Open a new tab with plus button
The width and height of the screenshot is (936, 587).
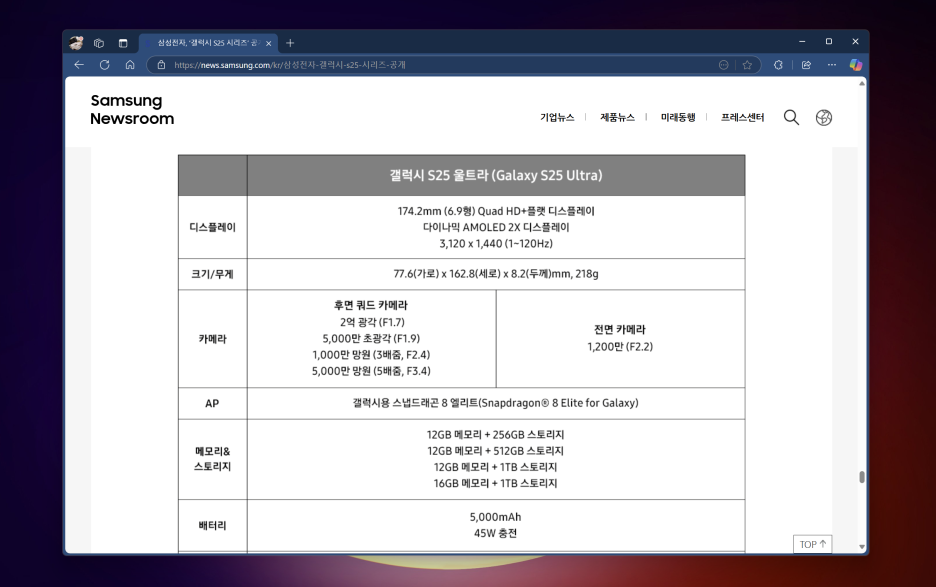pyautogui.click(x=290, y=43)
